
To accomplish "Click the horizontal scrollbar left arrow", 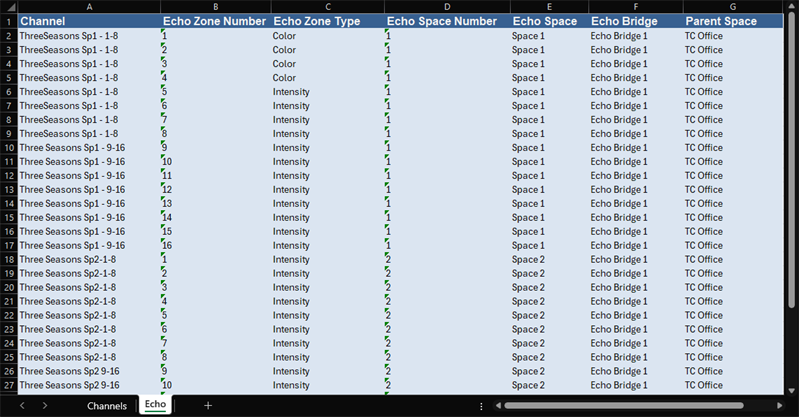I will [497, 406].
